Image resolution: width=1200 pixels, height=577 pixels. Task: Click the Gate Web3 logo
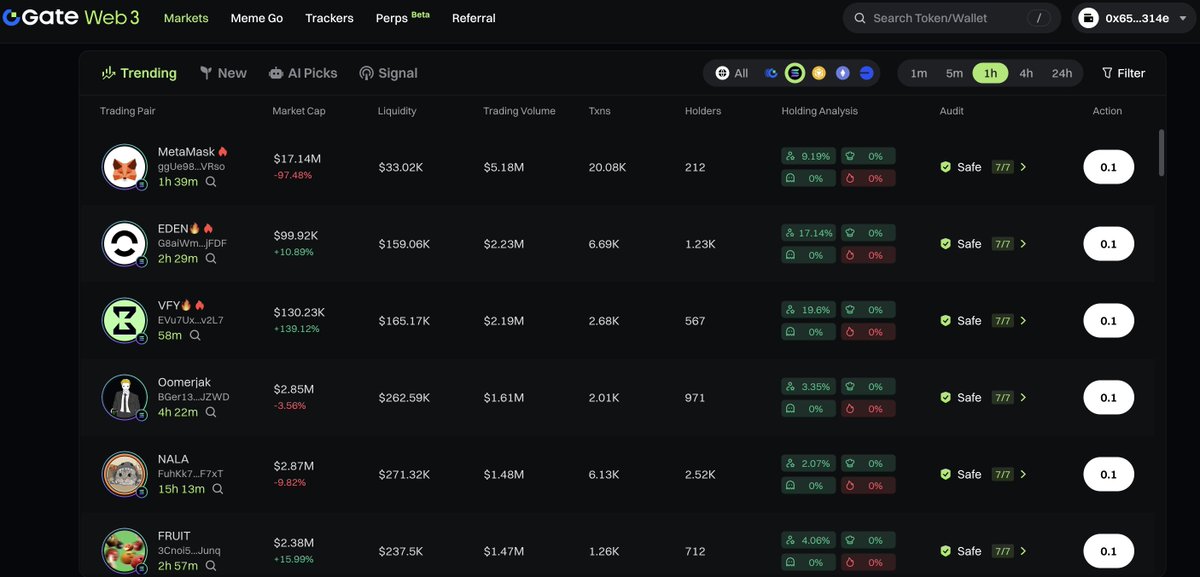71,18
